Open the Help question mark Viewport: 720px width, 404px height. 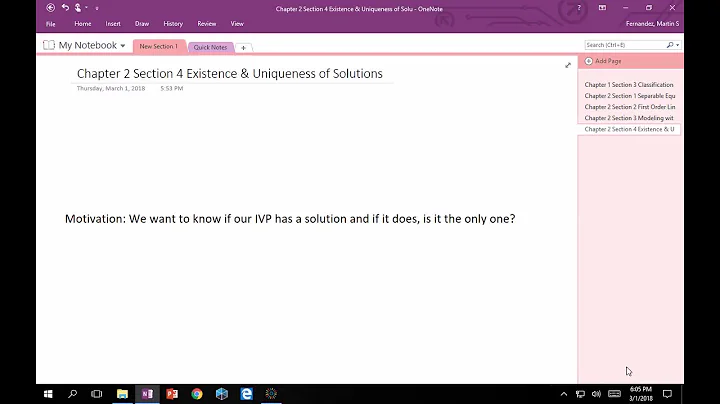579,8
